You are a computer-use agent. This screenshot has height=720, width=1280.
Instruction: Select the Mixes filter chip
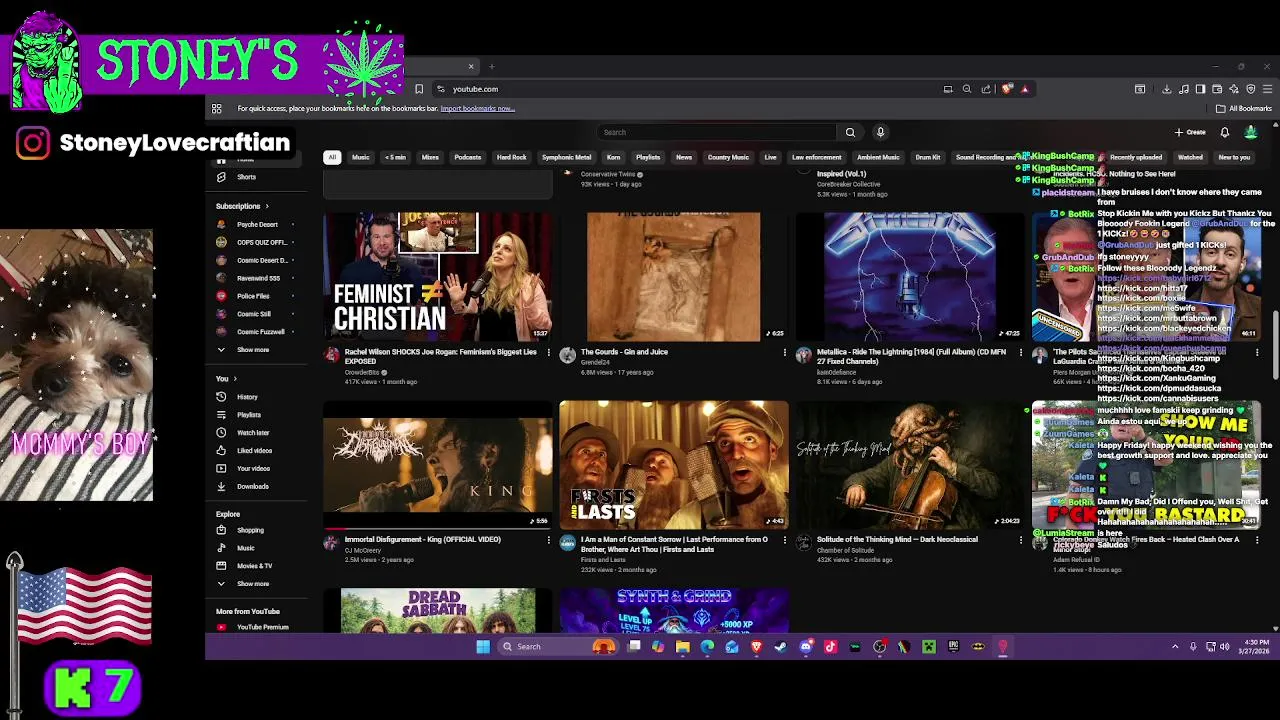click(430, 157)
